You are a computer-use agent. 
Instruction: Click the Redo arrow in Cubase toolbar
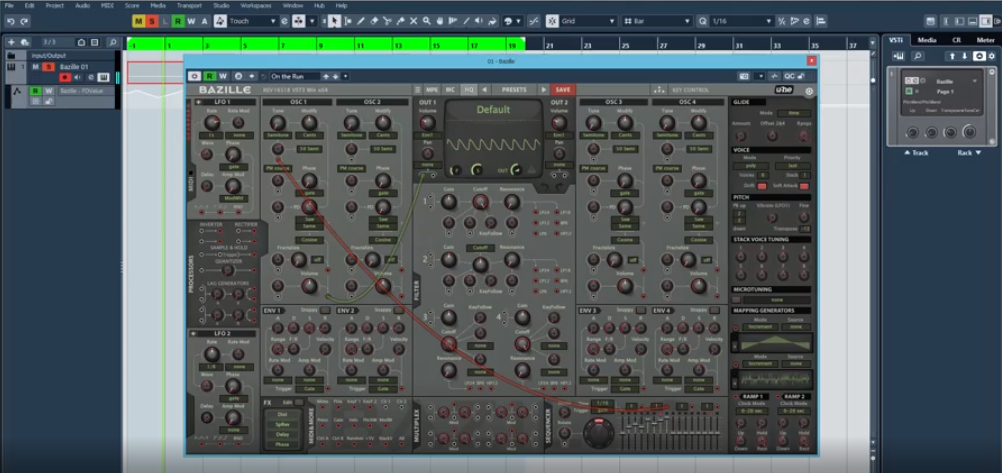pyautogui.click(x=24, y=21)
